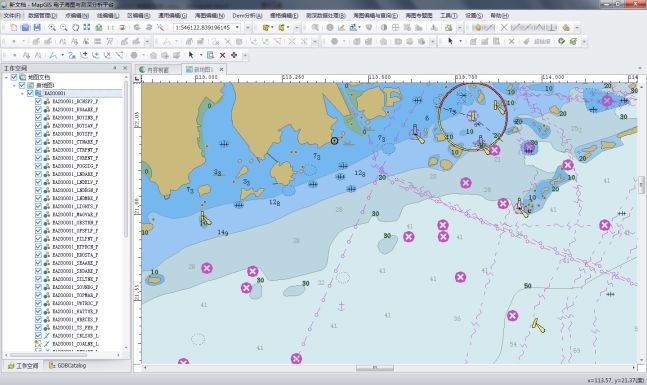Open the 文件(F) menu
647x385 pixels.
[12, 16]
